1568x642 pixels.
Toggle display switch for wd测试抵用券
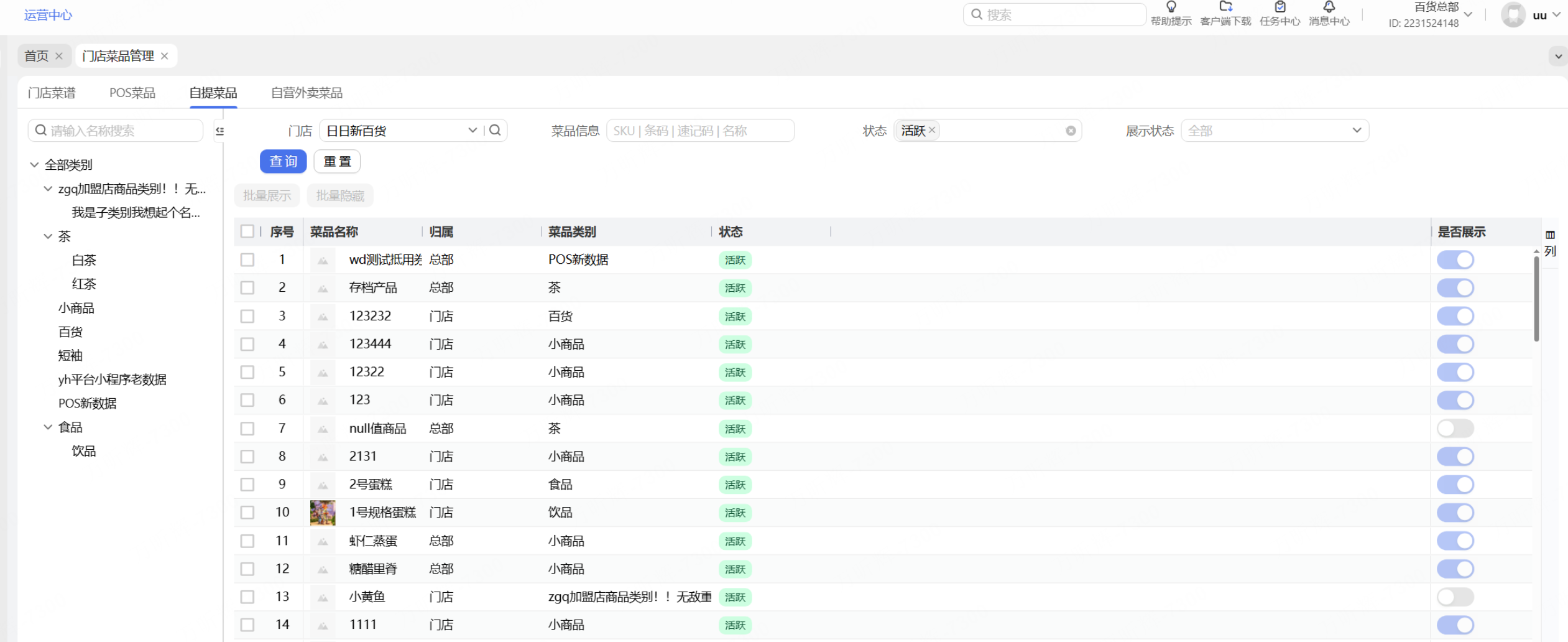click(1455, 260)
